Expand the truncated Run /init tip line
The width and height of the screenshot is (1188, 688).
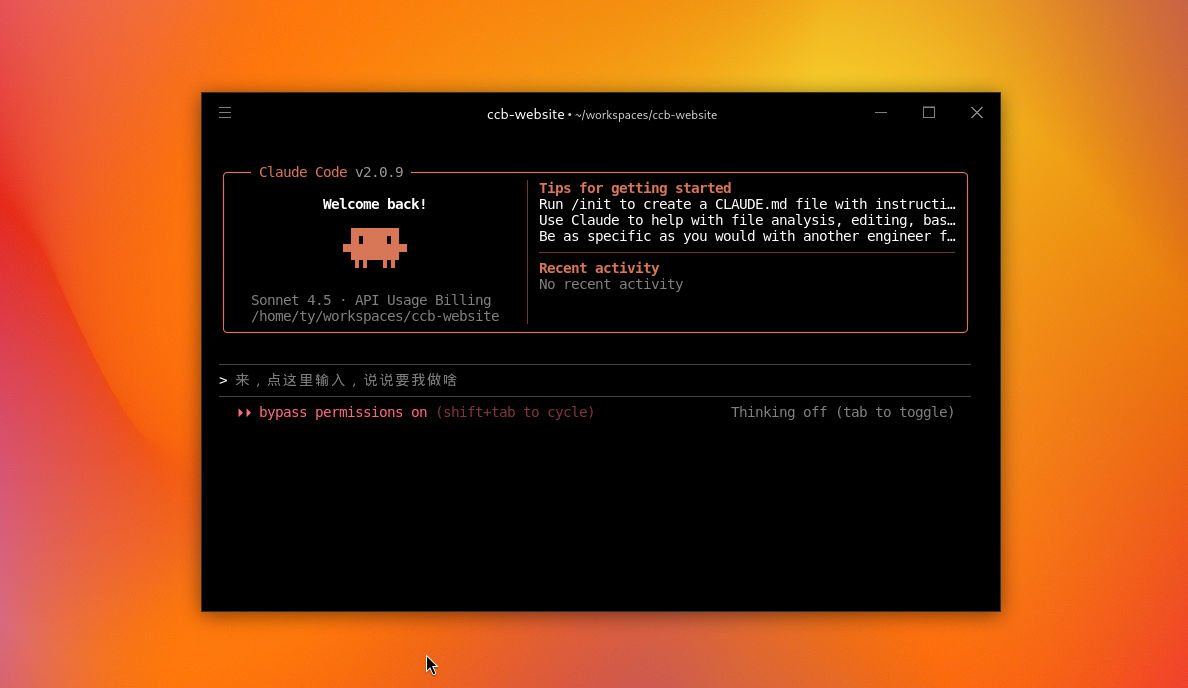(x=748, y=204)
